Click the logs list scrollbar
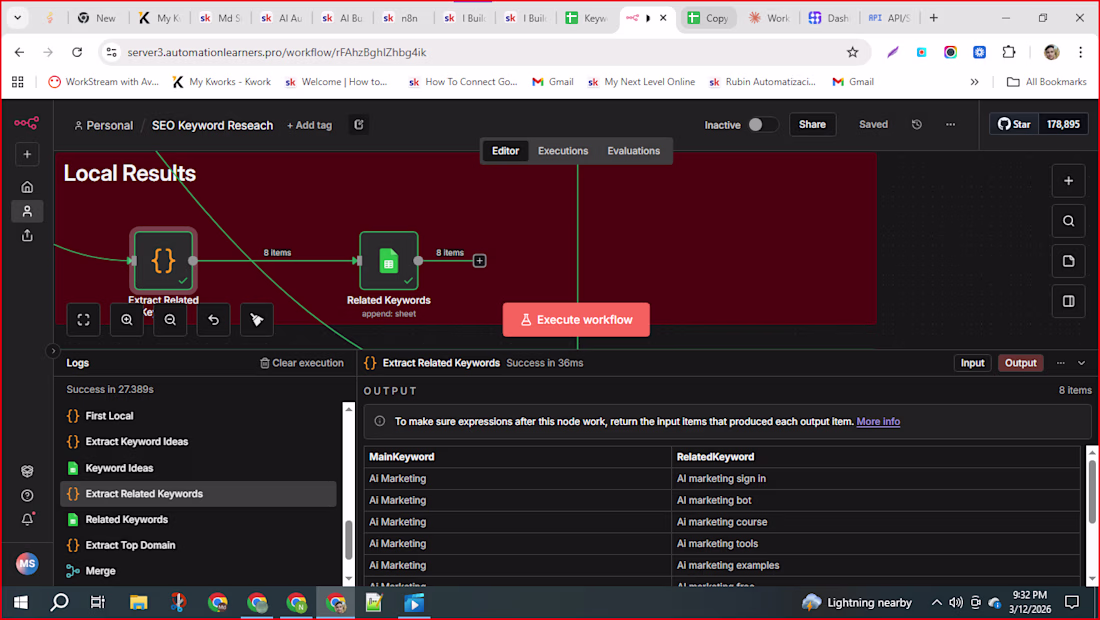Screen dimensions: 1100x620 (x=349, y=539)
